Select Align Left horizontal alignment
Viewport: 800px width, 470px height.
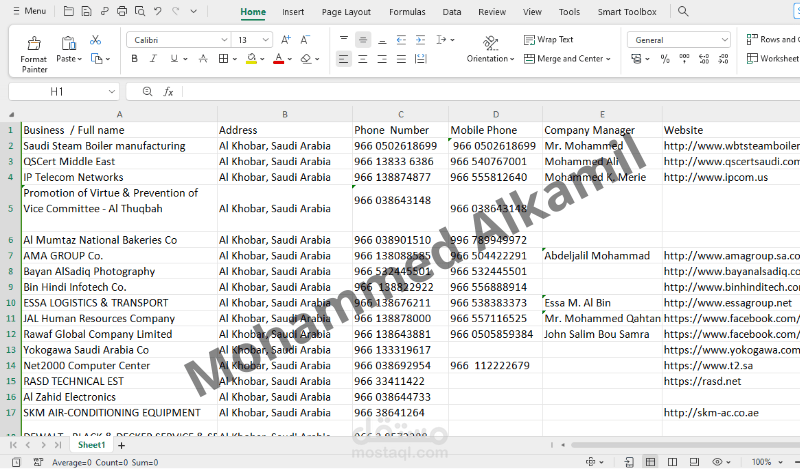click(x=344, y=59)
